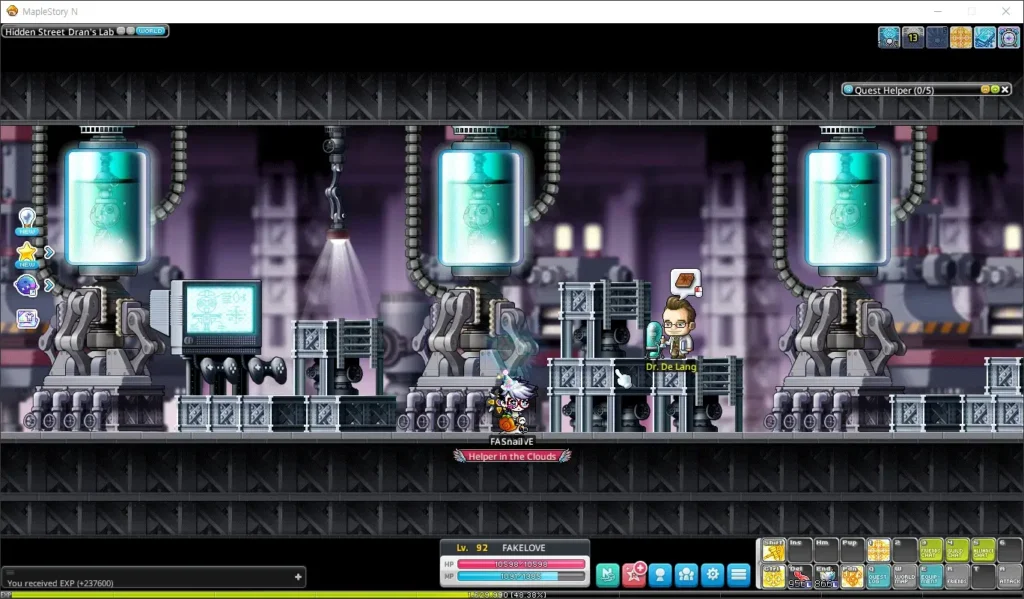This screenshot has width=1024, height=599.
Task: Click the empty Hm quickslot
Action: tap(825, 550)
